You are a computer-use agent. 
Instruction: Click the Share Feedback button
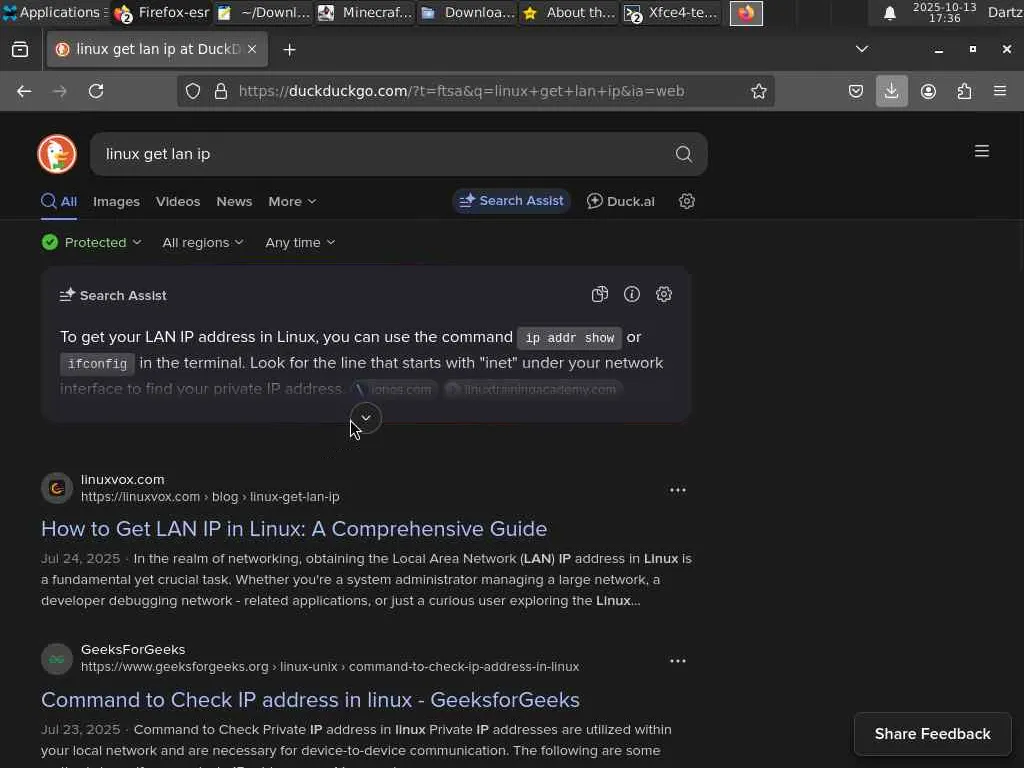point(933,734)
